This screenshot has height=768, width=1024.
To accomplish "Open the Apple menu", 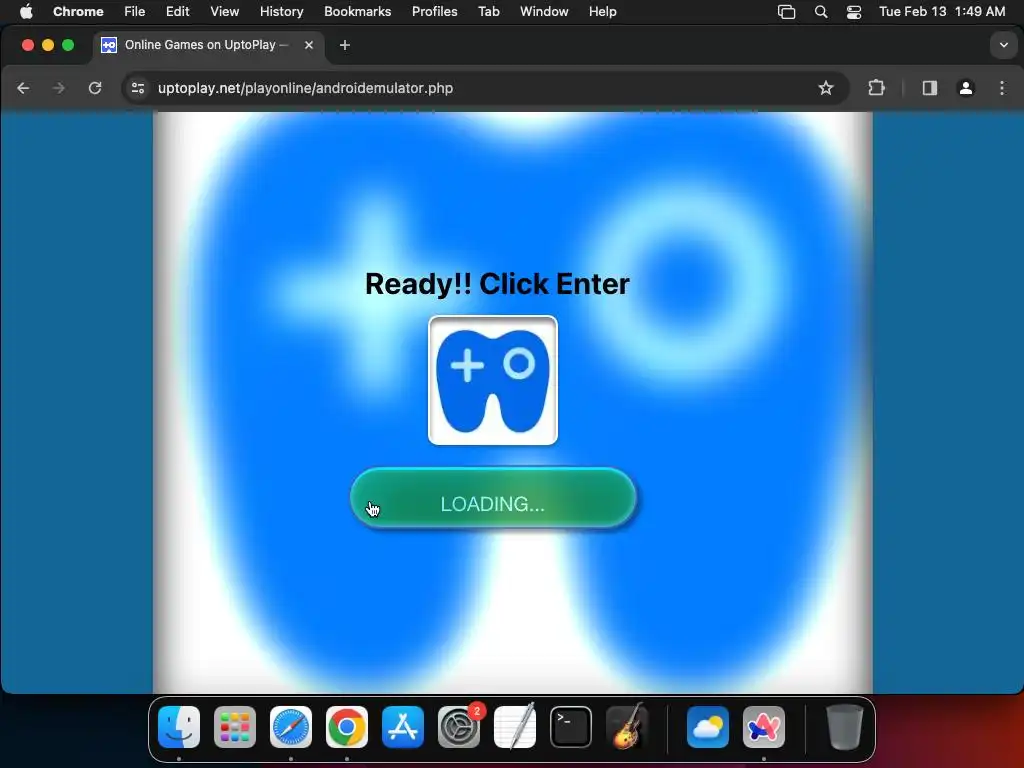I will [26, 12].
